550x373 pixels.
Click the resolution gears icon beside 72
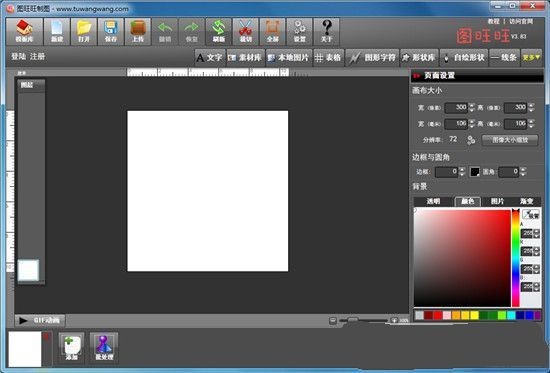pos(471,140)
